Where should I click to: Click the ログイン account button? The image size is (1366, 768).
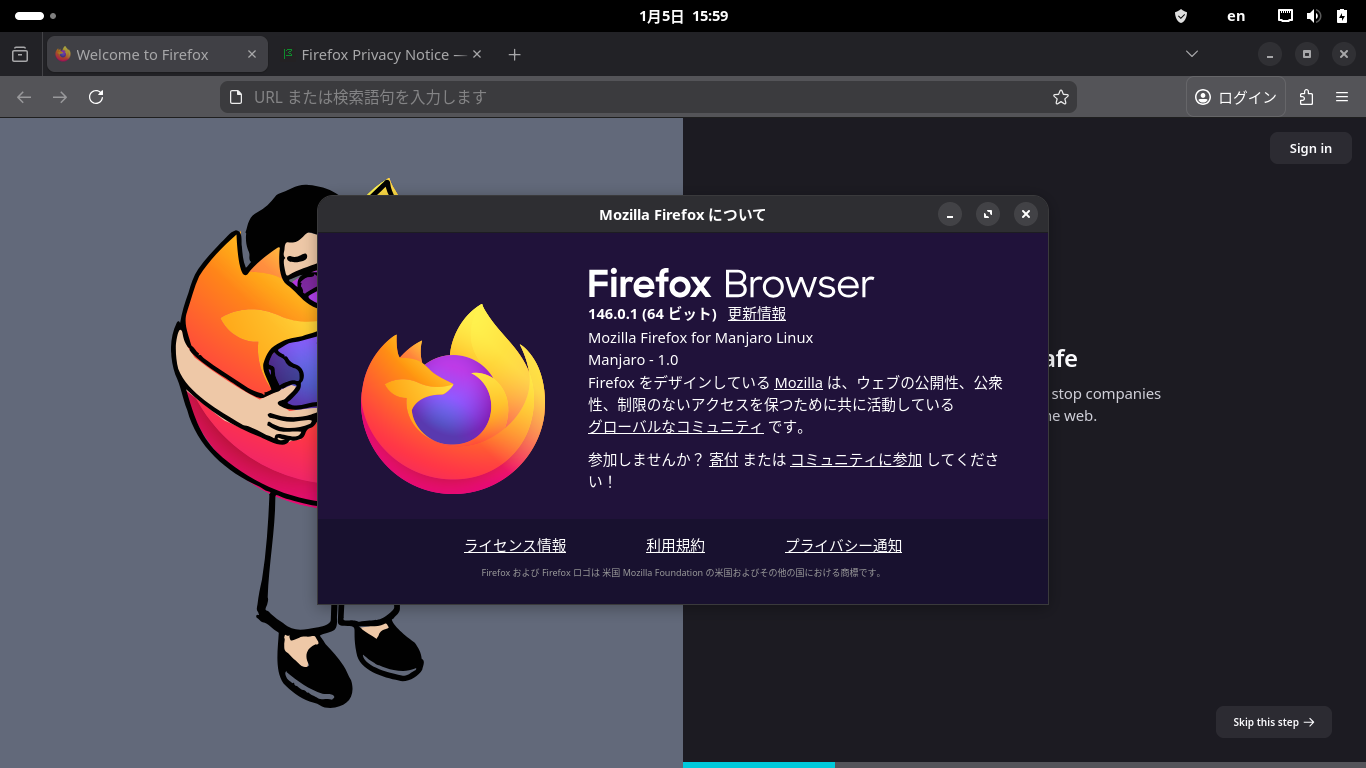(x=1236, y=97)
